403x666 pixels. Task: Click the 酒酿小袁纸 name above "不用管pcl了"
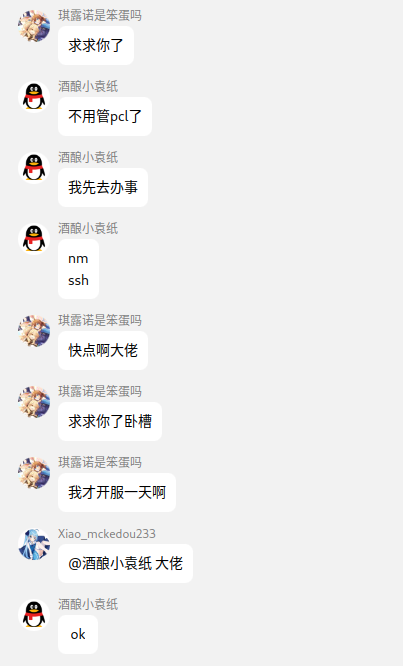point(88,86)
